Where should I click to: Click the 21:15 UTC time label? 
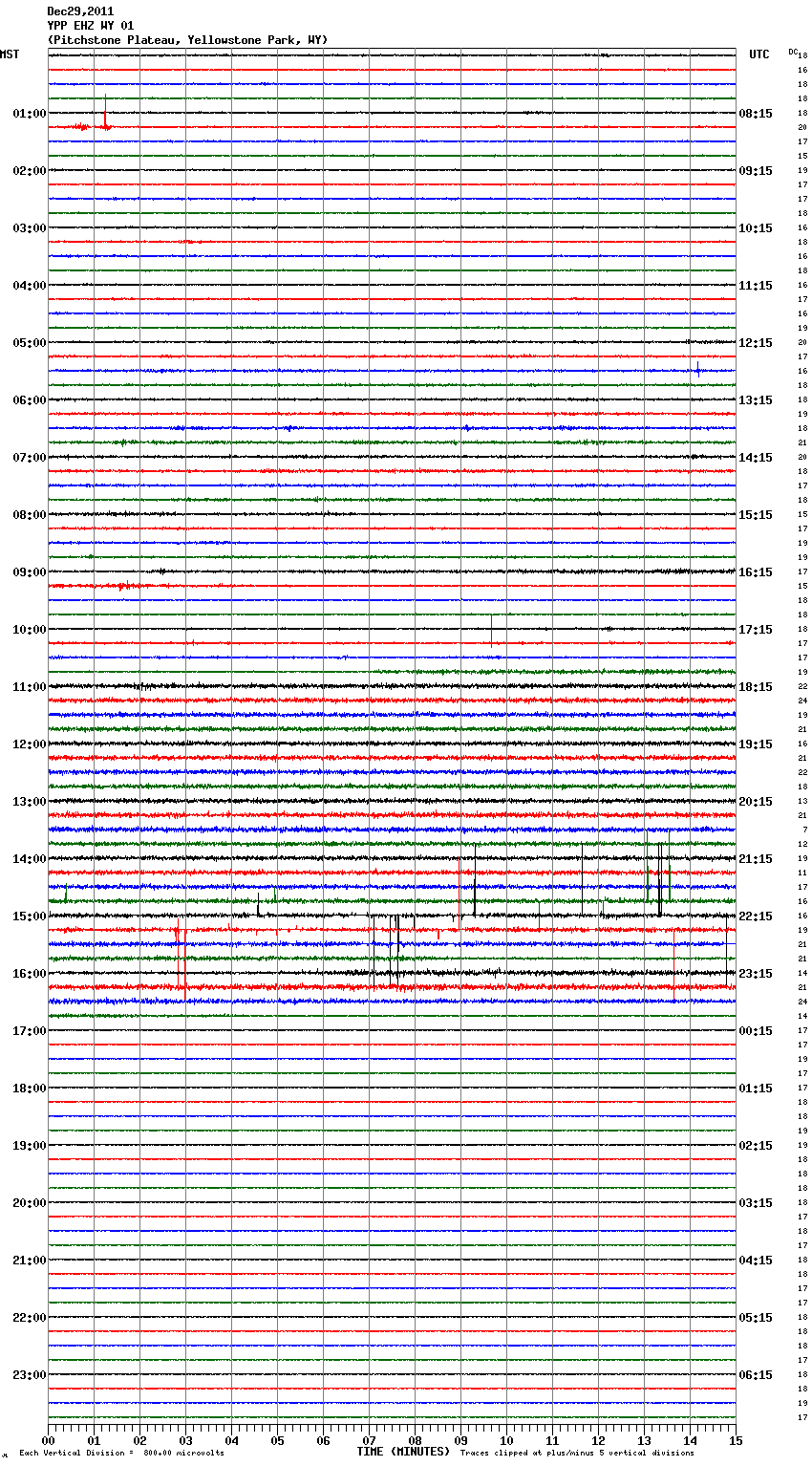point(756,859)
